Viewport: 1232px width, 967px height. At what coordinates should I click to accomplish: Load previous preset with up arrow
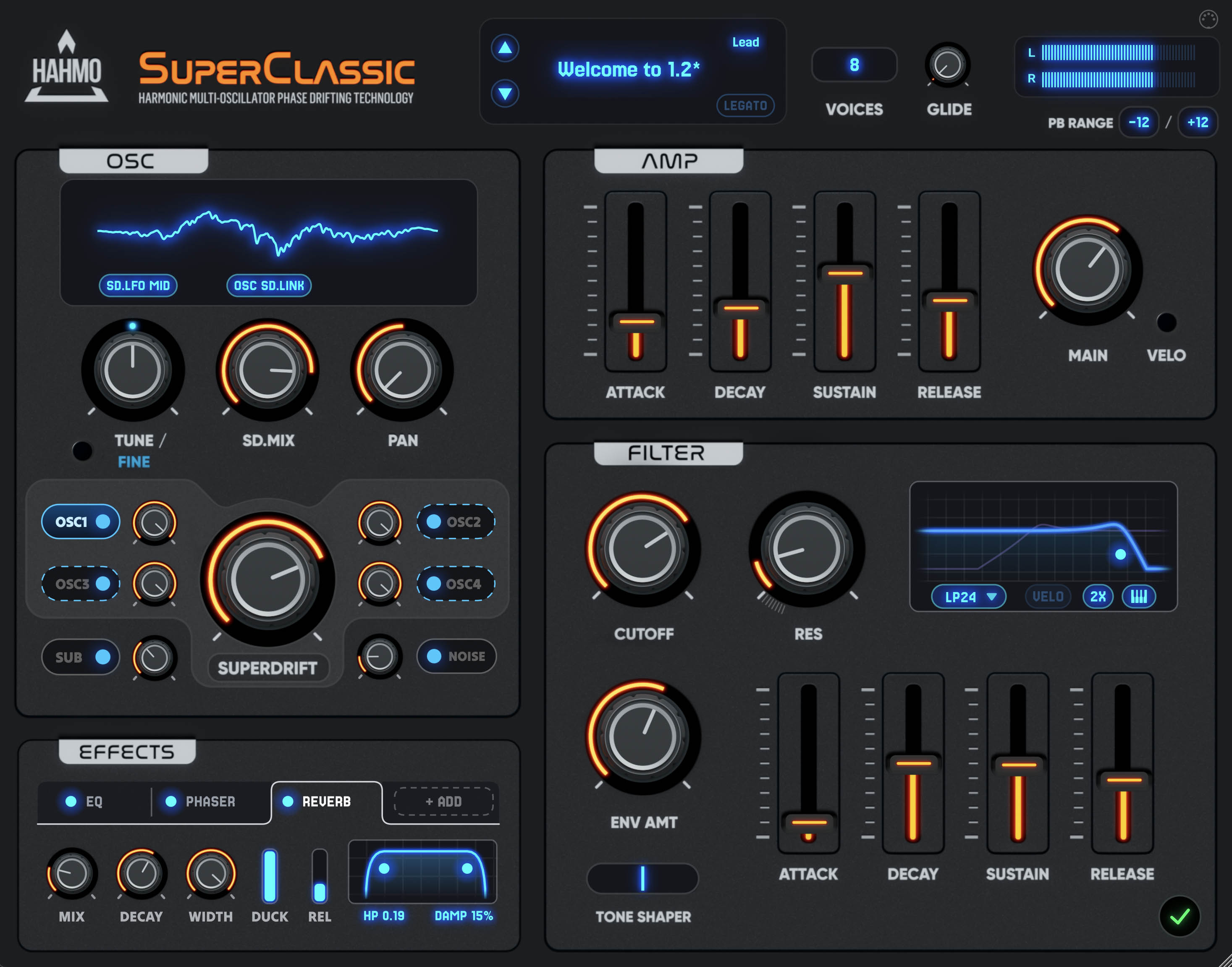(505, 48)
